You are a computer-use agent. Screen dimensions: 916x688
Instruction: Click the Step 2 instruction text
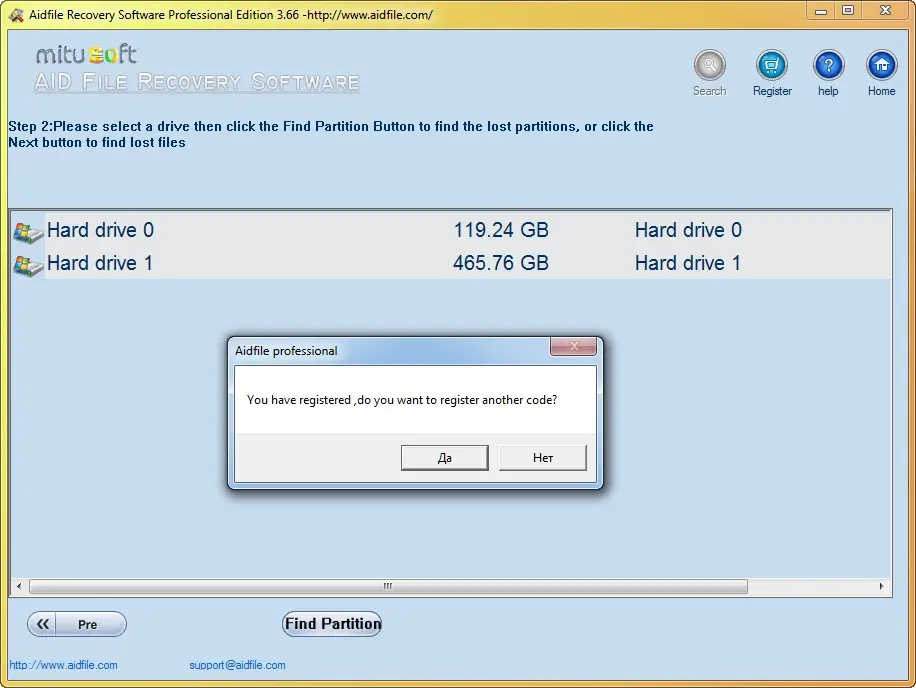click(x=331, y=134)
